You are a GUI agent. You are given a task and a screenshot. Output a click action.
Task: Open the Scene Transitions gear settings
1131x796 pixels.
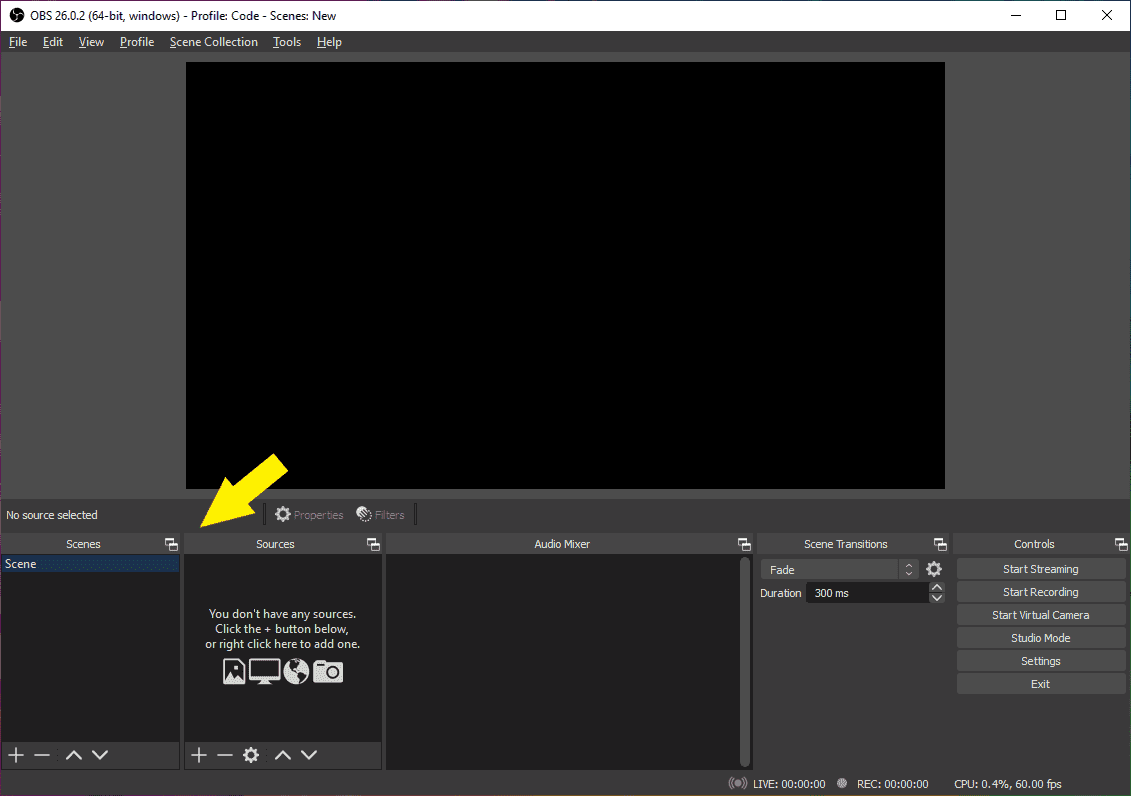pos(934,569)
